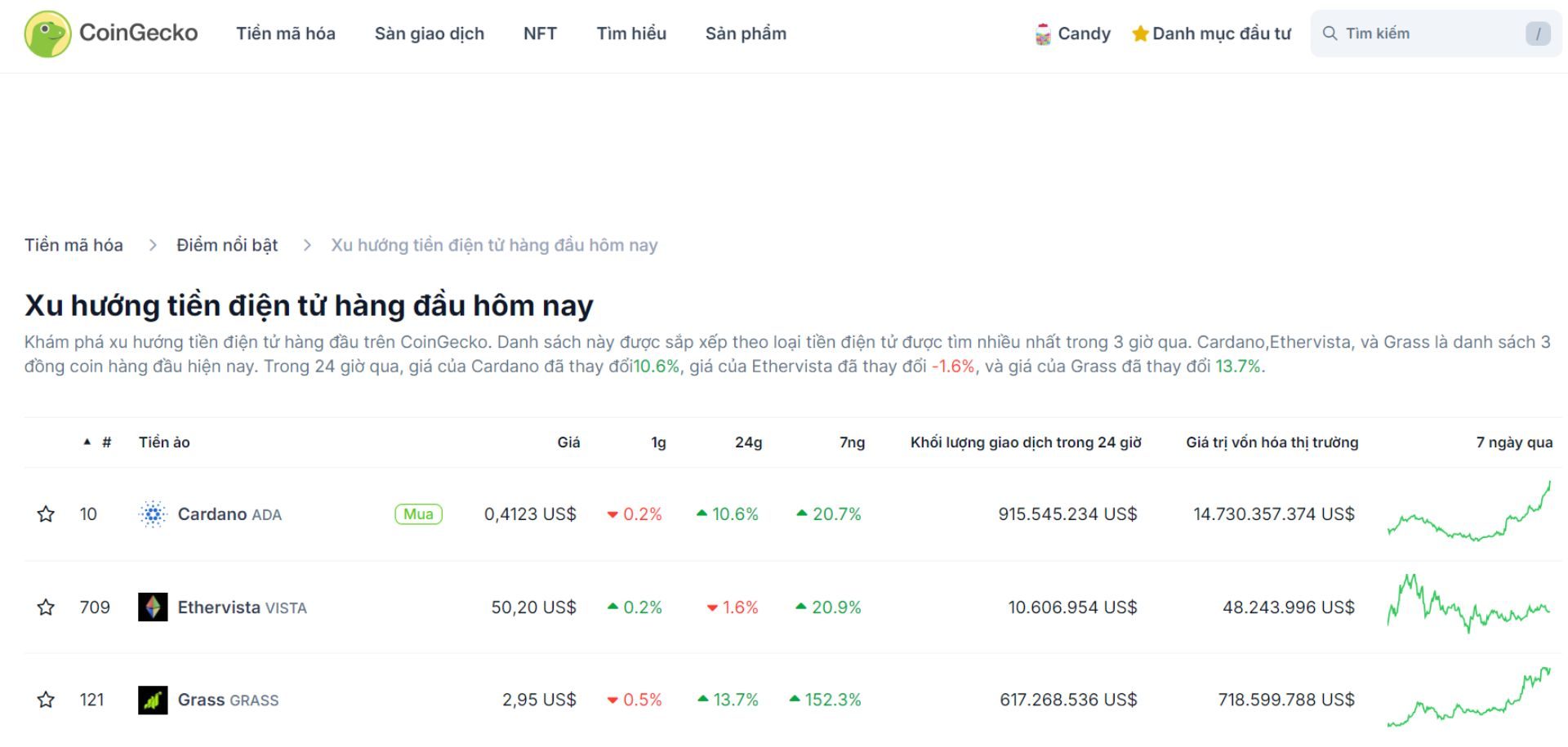This screenshot has width=1568, height=747.
Task: Open the Sản phẩm navigation dropdown
Action: click(746, 33)
